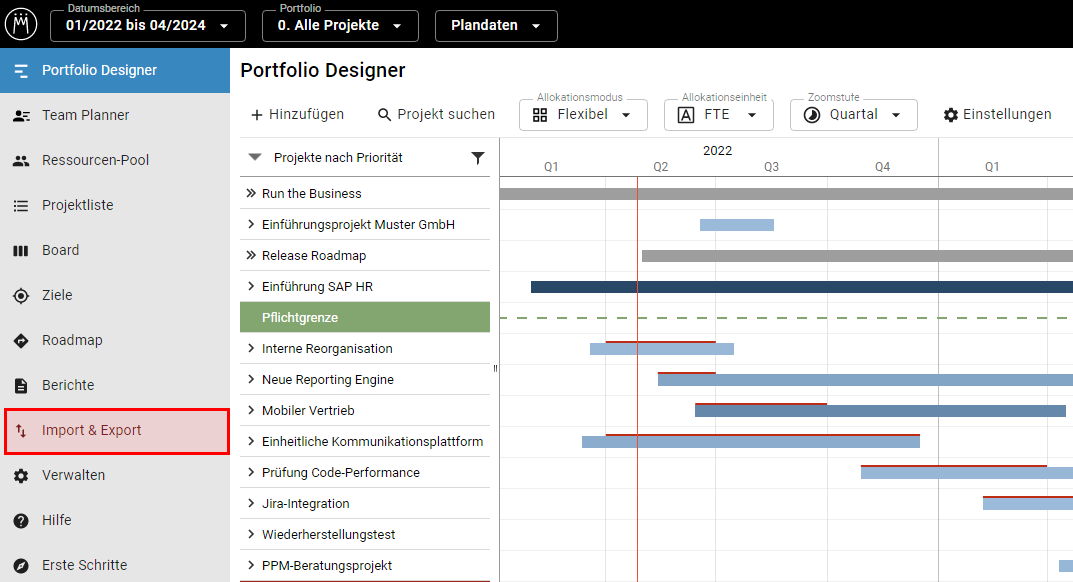1073x582 pixels.
Task: Collapse the Projekte nach Priorität list
Action: coord(255,158)
